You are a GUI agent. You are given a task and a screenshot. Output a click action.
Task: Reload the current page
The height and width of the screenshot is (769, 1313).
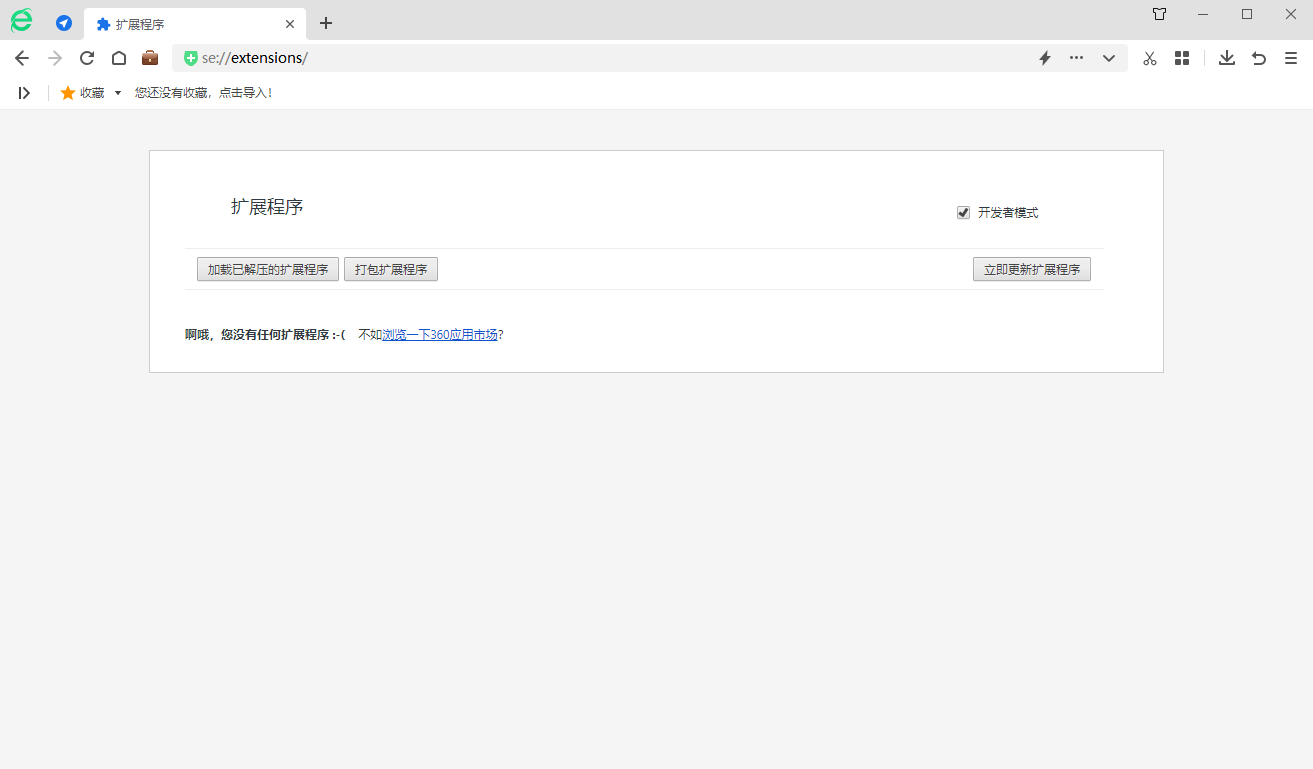click(87, 58)
